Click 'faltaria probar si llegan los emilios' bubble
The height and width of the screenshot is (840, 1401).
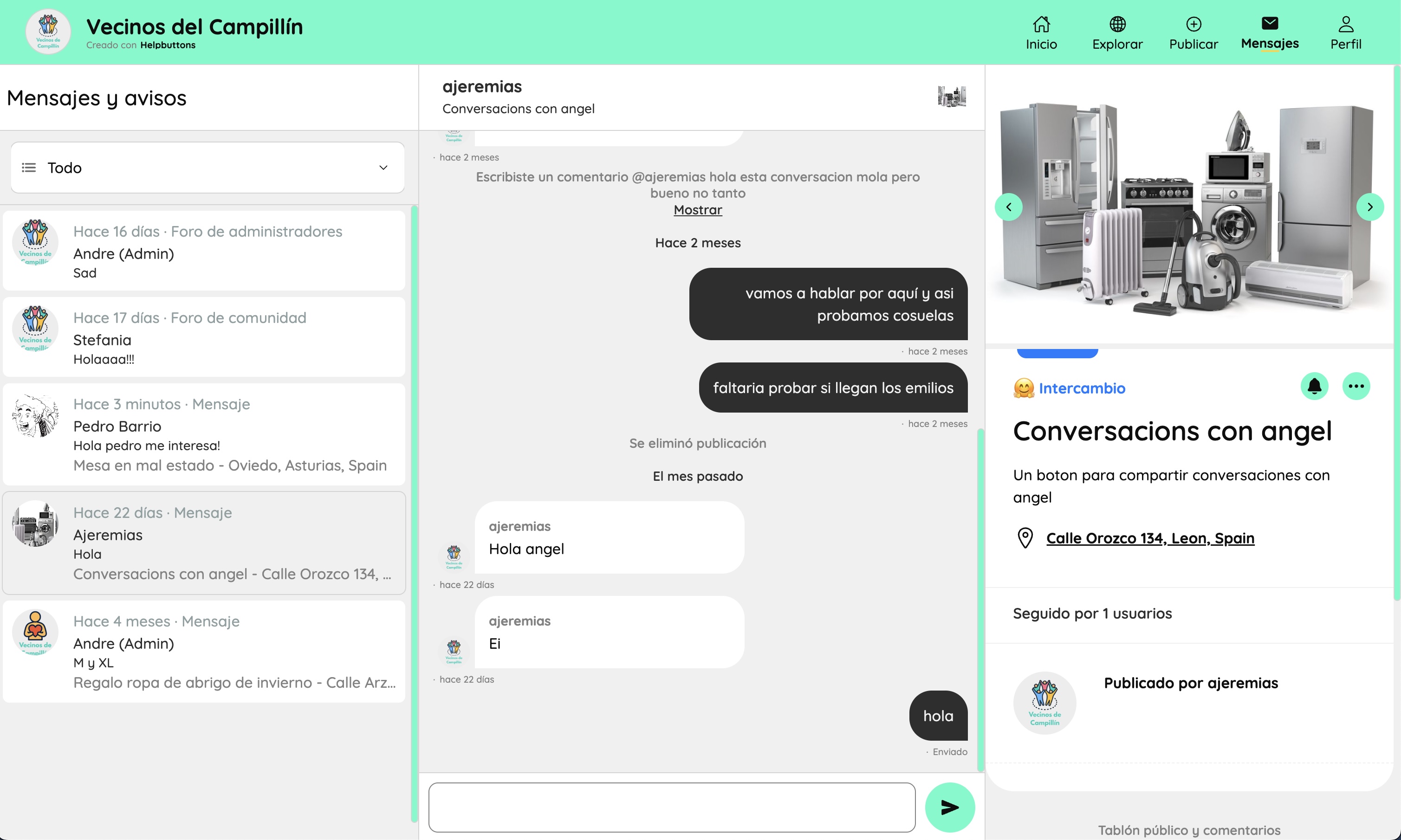tap(833, 388)
